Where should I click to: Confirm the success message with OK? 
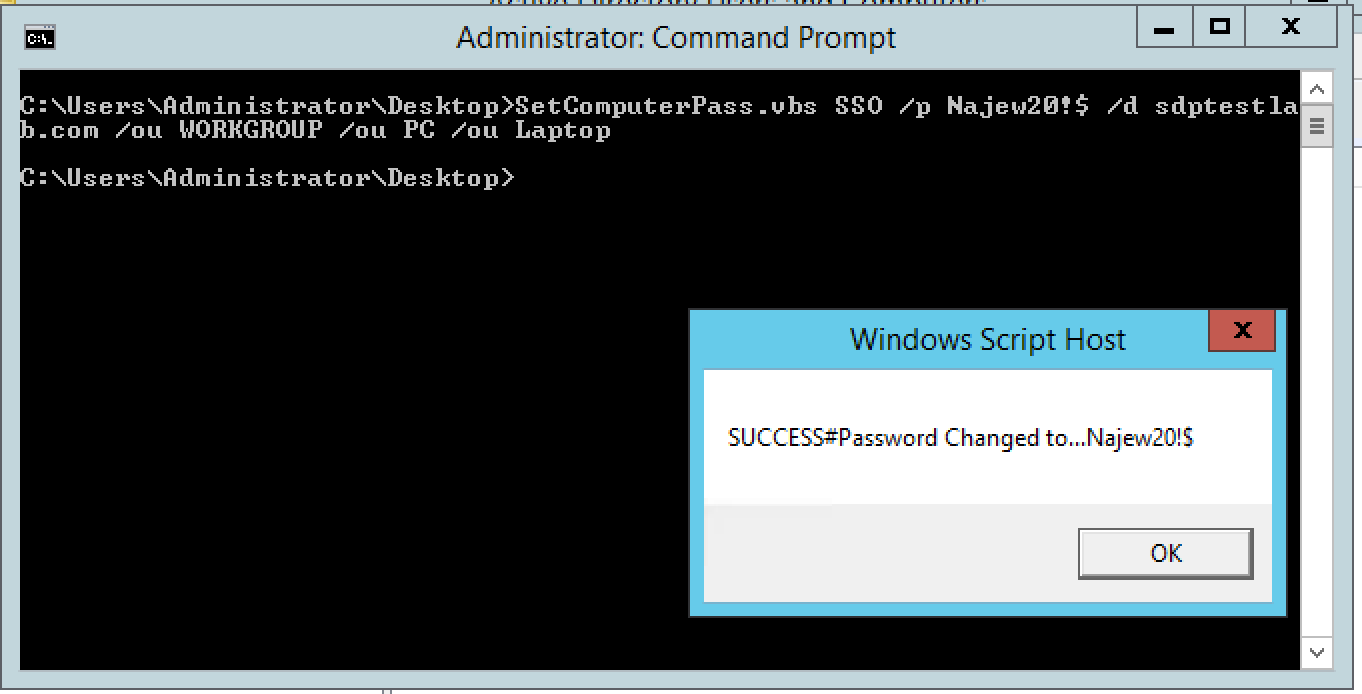[1165, 553]
